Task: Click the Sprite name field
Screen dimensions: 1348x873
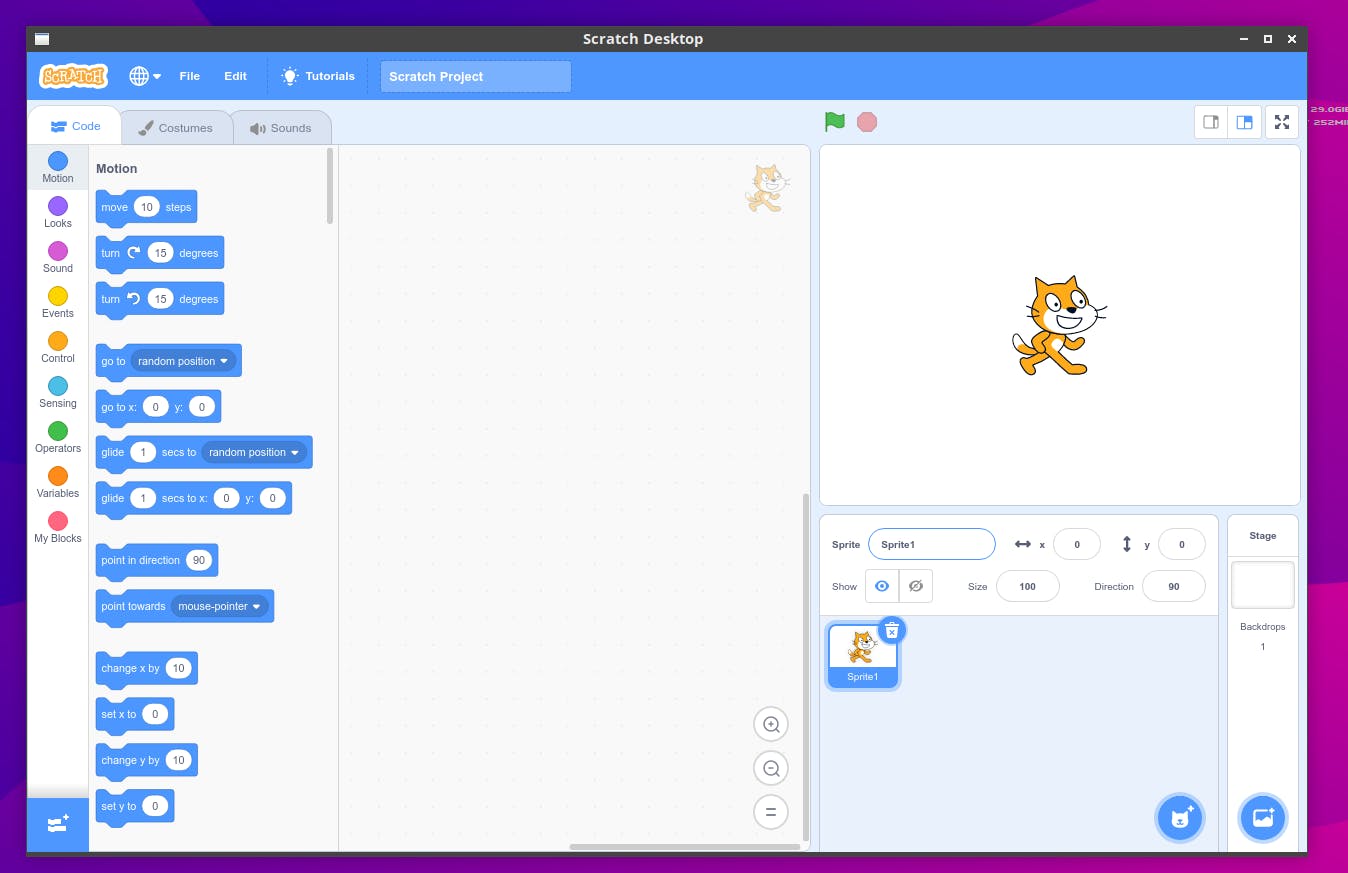Action: tap(932, 545)
